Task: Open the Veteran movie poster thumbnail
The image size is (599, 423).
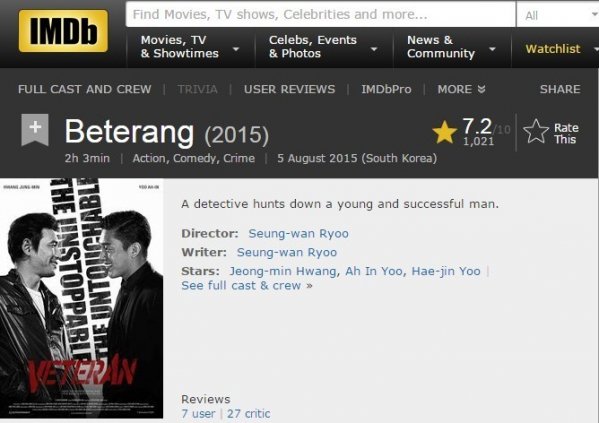Action: 81,298
